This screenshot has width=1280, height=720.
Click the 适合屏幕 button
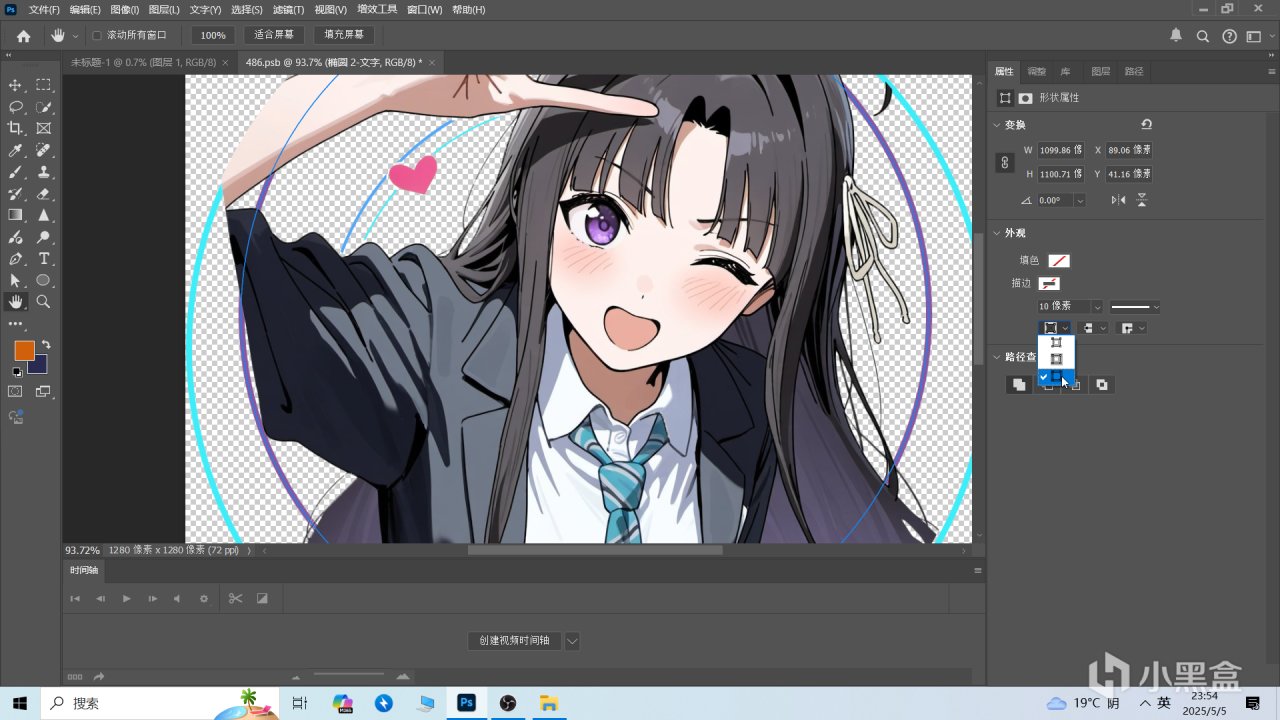(274, 36)
